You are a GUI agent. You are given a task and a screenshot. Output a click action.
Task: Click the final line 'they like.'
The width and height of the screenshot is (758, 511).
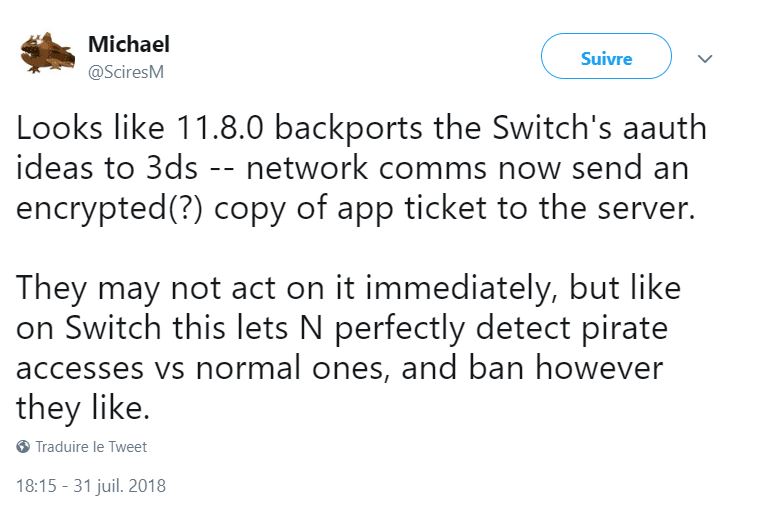click(83, 408)
